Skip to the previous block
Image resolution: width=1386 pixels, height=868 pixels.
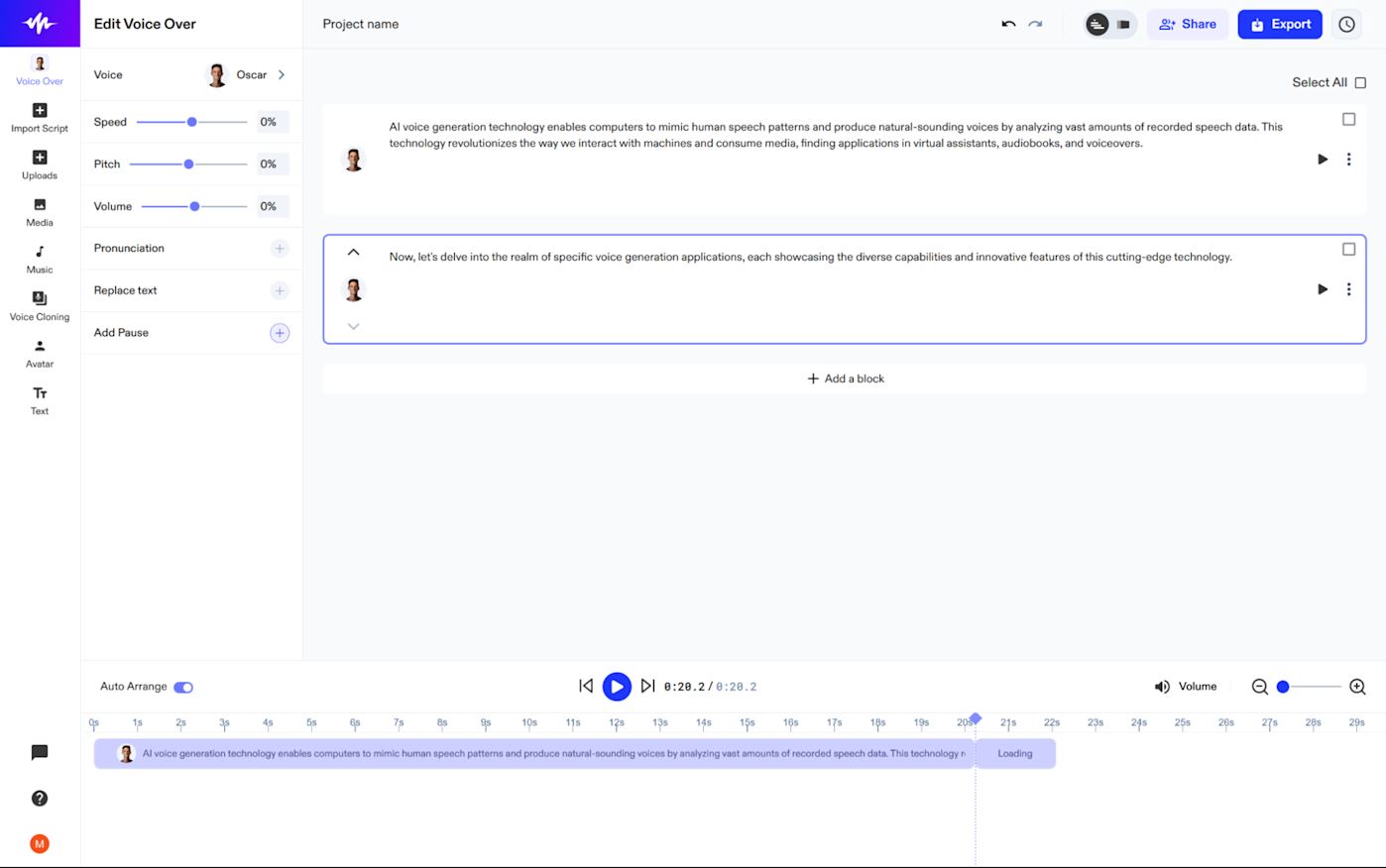586,686
